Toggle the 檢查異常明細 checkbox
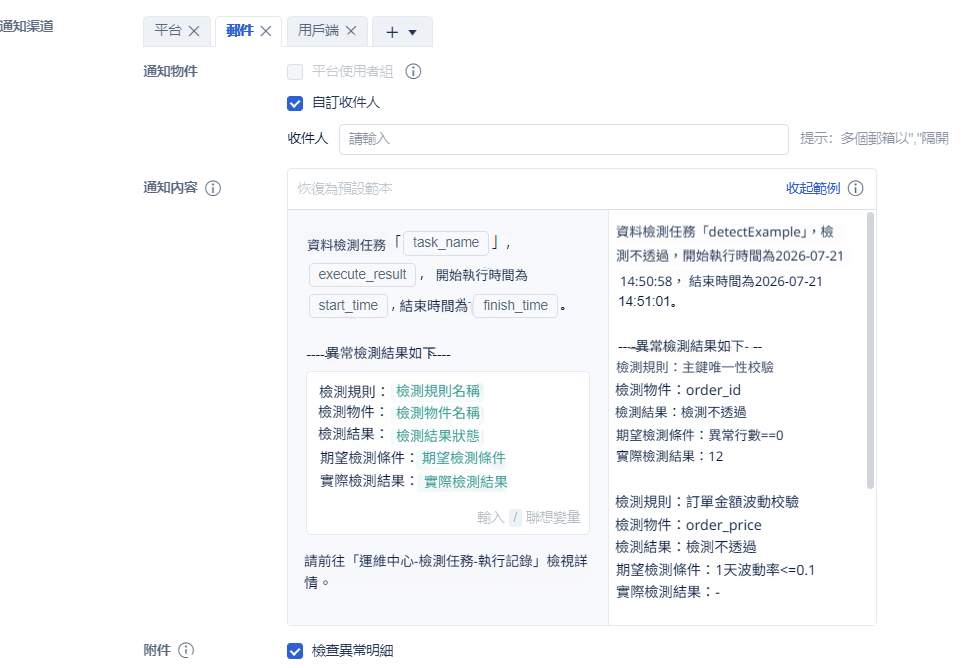 (x=295, y=651)
